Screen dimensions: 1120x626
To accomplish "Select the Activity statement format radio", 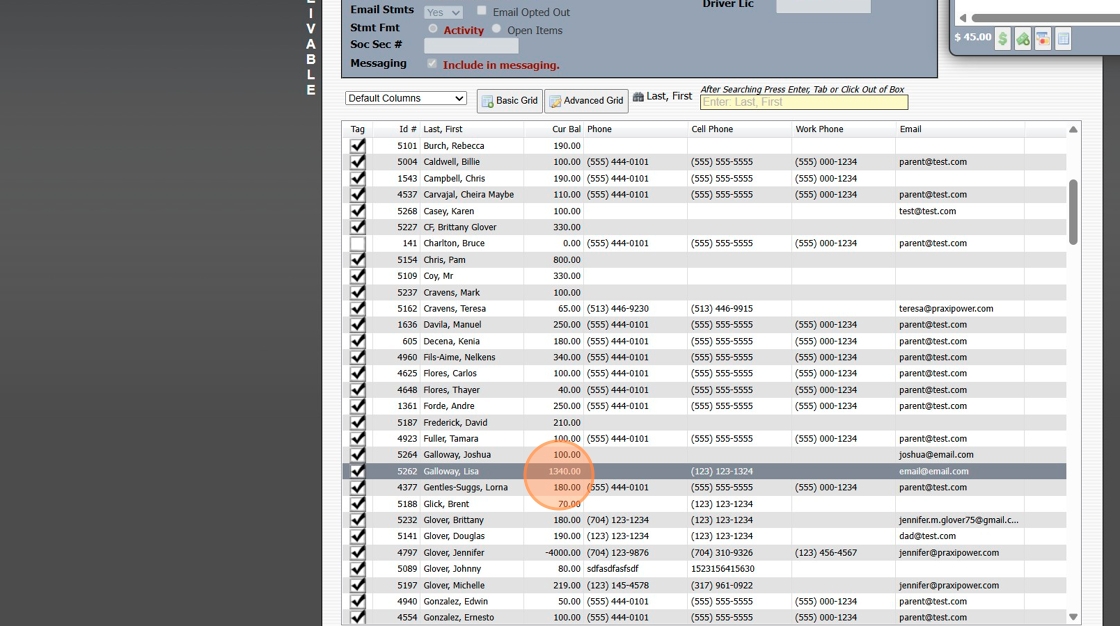I will tap(433, 29).
